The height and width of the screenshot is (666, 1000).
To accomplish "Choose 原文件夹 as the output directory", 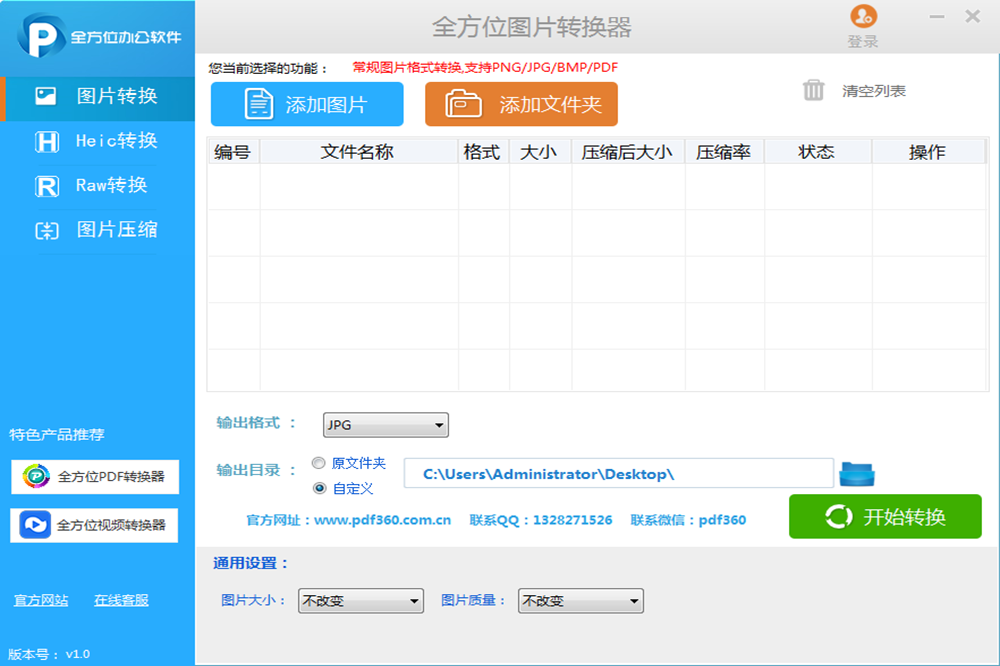I will [x=318, y=462].
